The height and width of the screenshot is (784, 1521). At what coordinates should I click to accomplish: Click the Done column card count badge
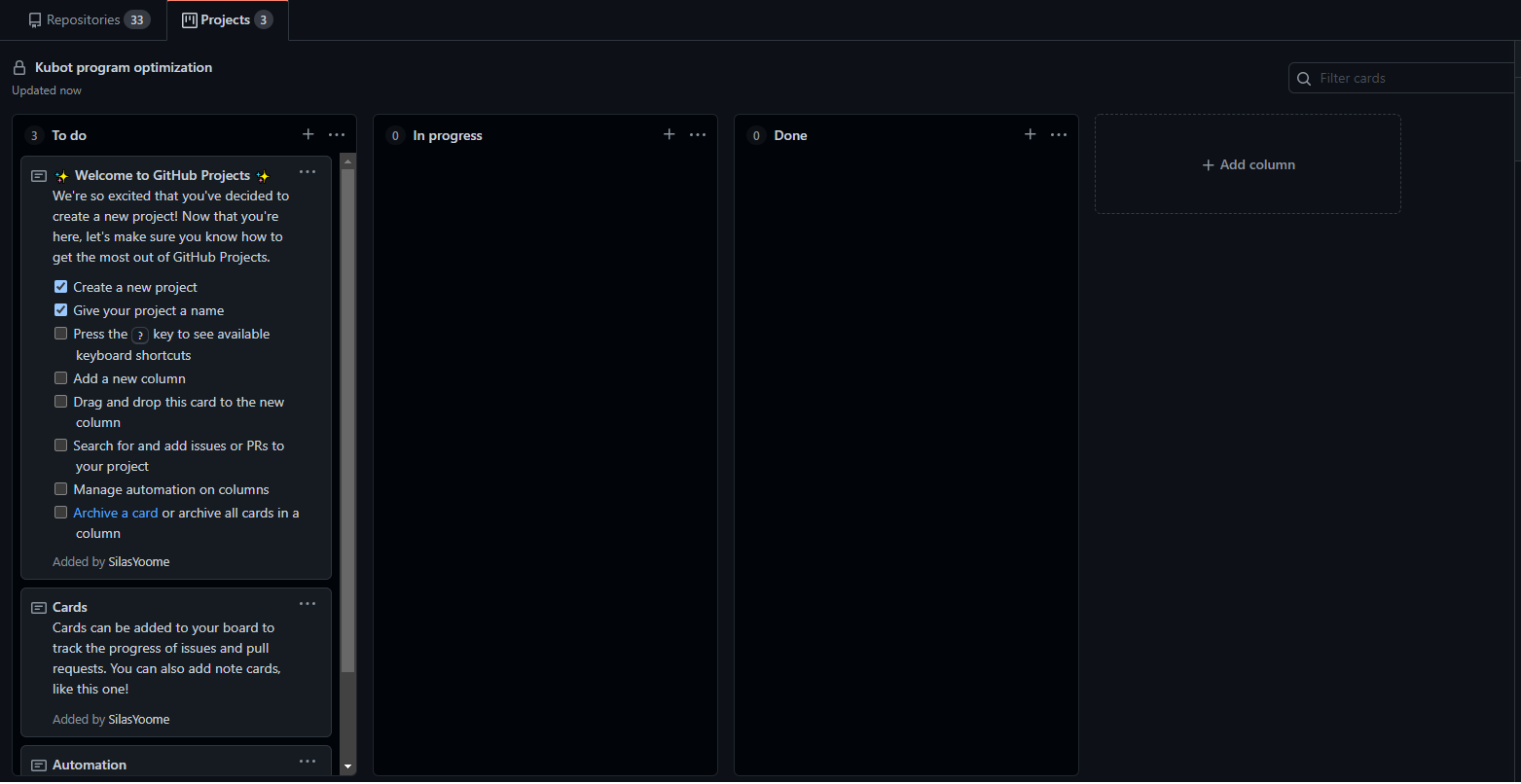(756, 135)
